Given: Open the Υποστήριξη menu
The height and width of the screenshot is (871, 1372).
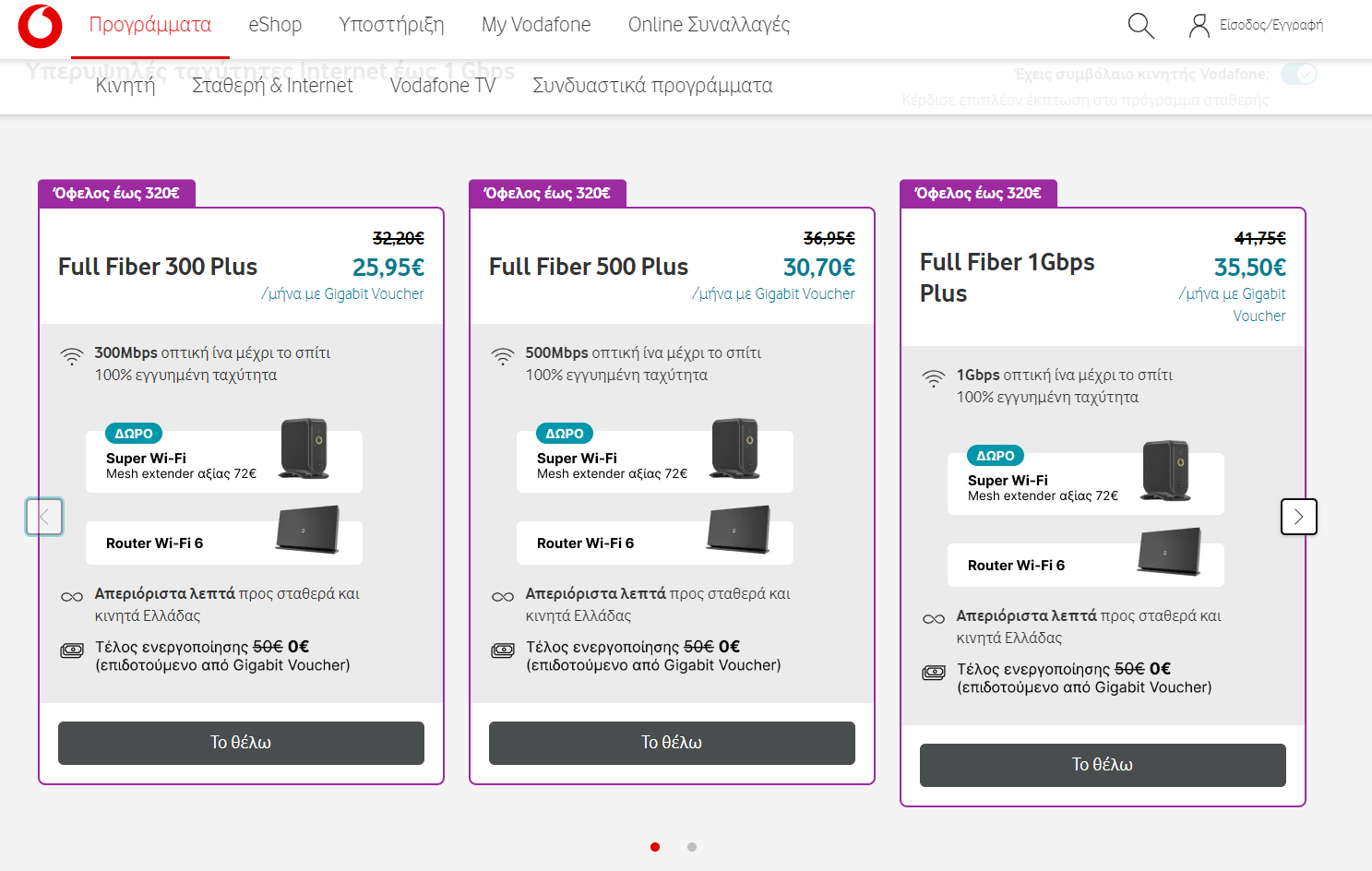Looking at the screenshot, I should [x=391, y=25].
